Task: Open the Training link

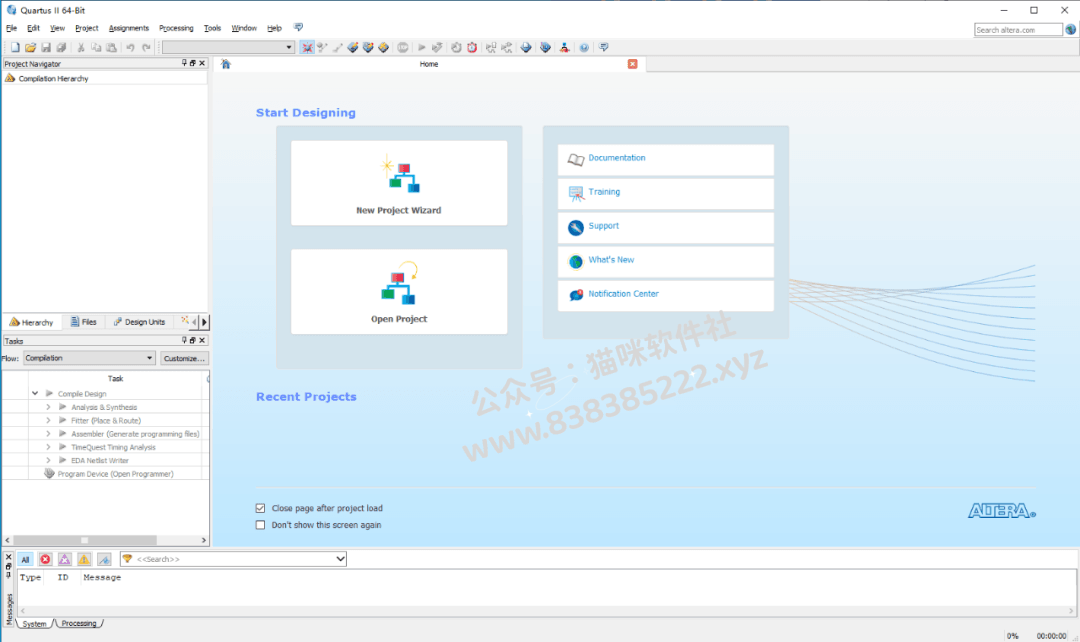Action: 665,194
